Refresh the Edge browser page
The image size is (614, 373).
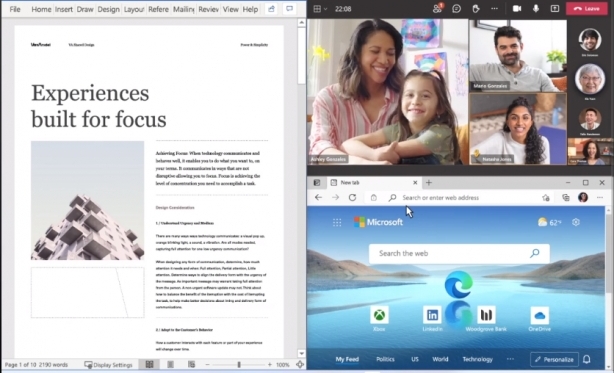tap(352, 198)
